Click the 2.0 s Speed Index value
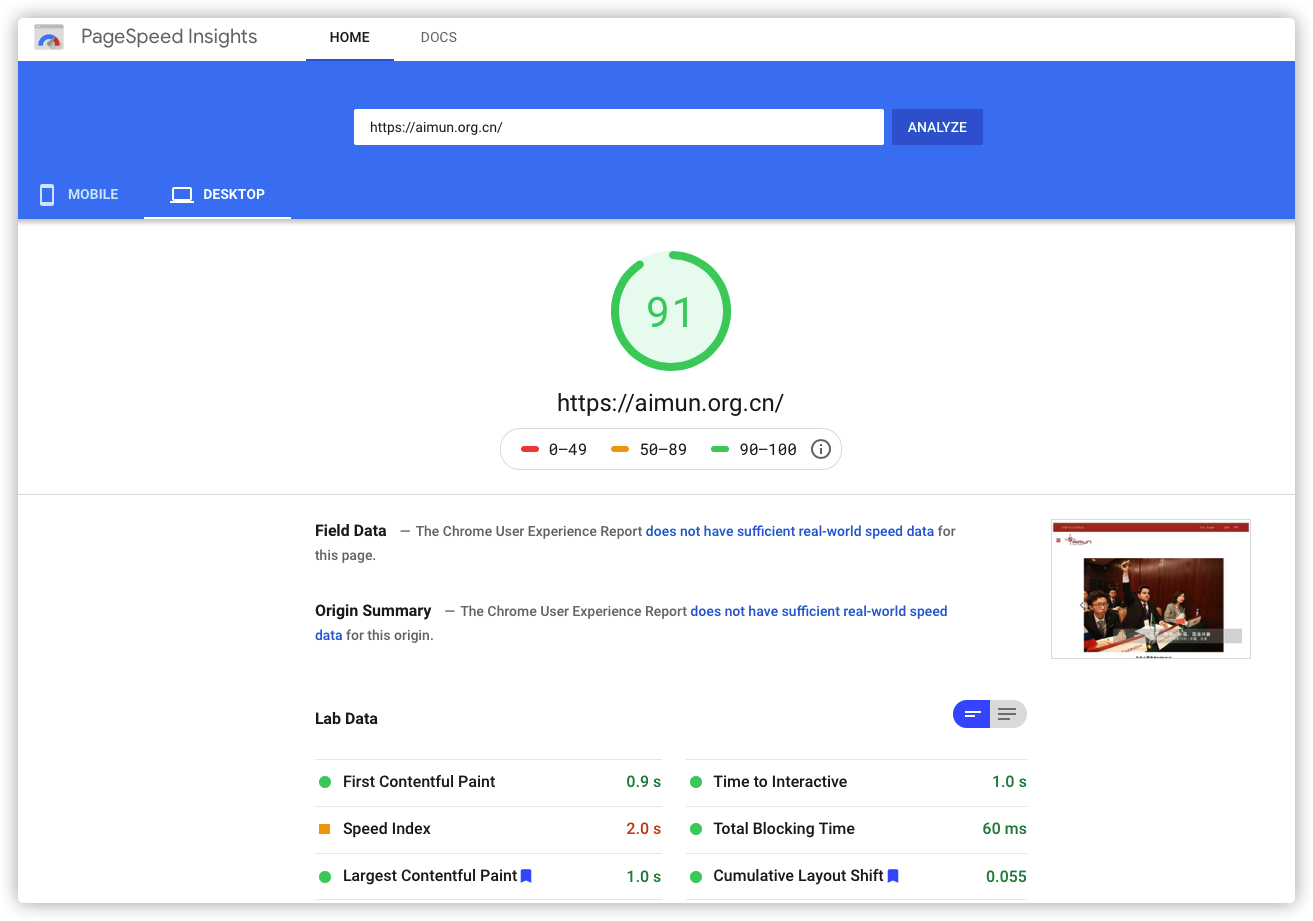The width and height of the screenshot is (1313, 921). pos(644,829)
